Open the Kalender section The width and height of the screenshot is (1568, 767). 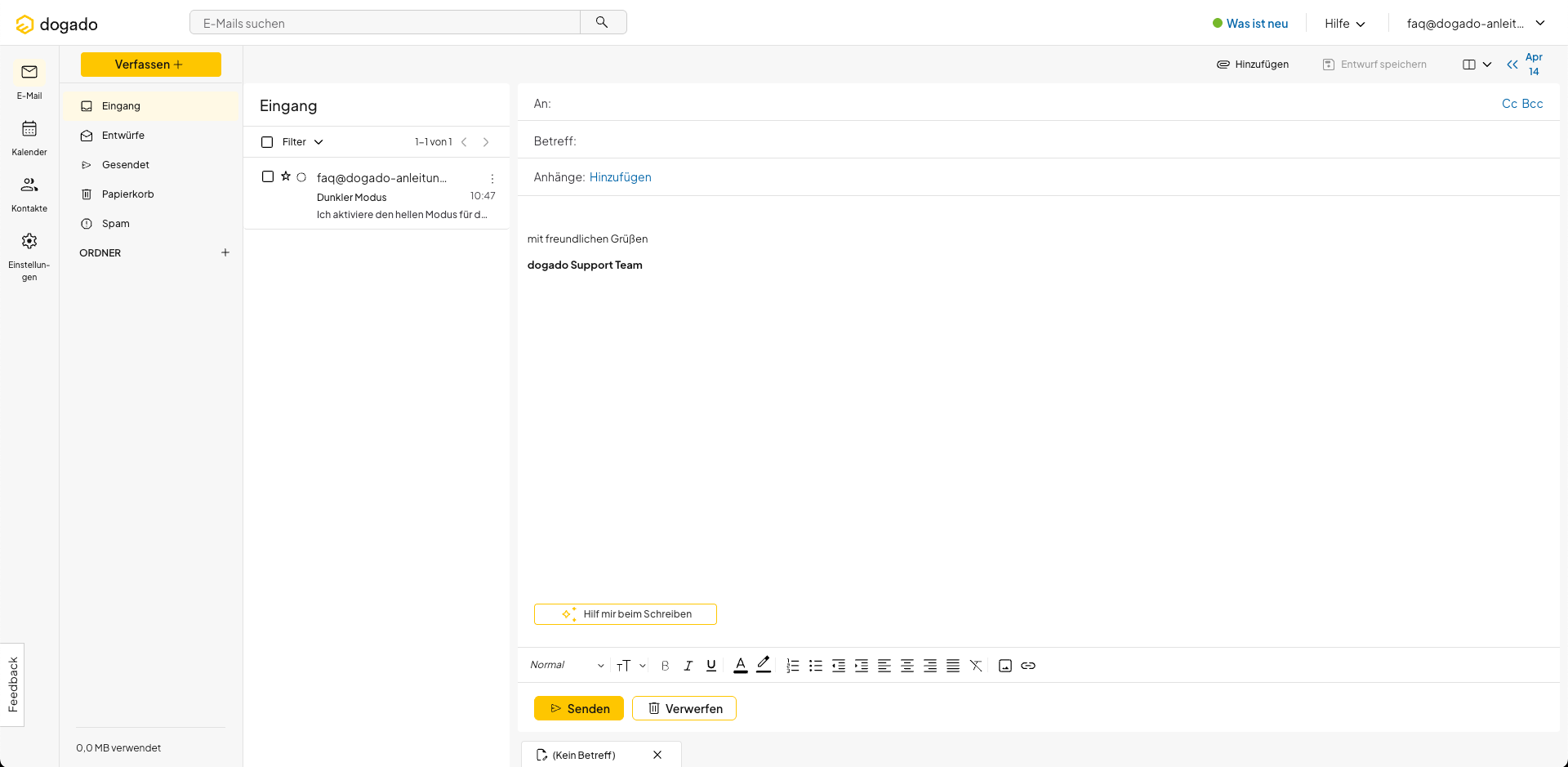point(29,137)
